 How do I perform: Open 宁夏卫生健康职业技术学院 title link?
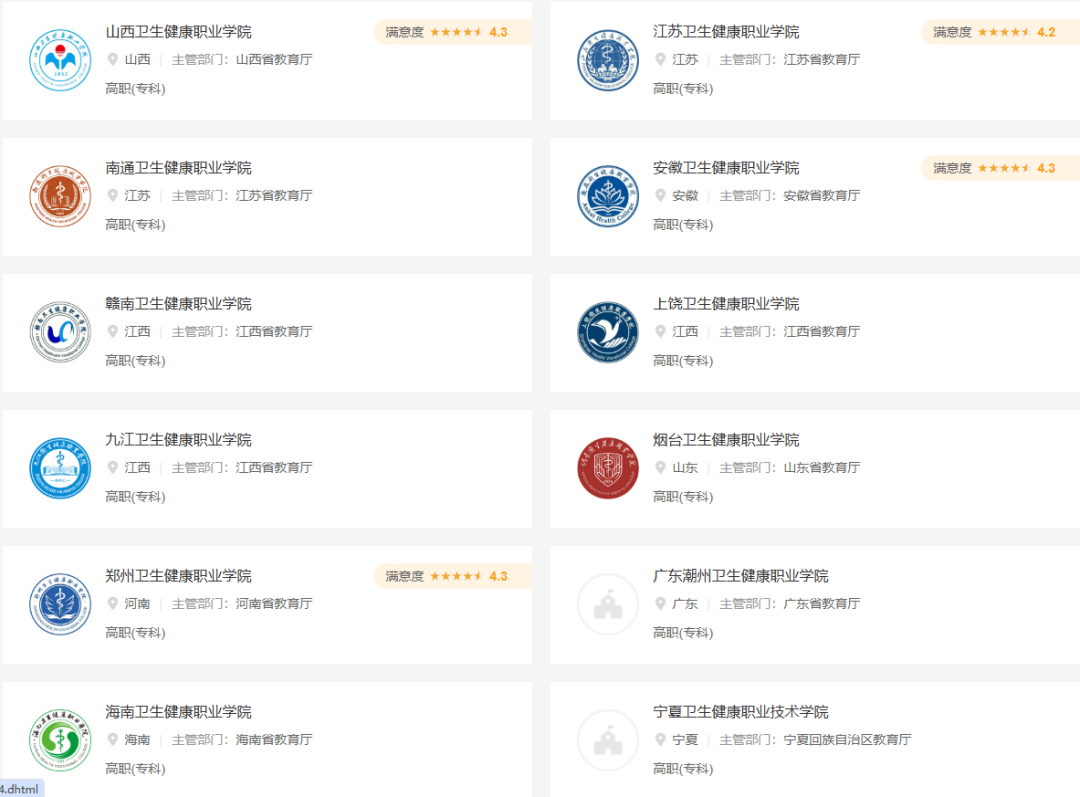point(740,712)
